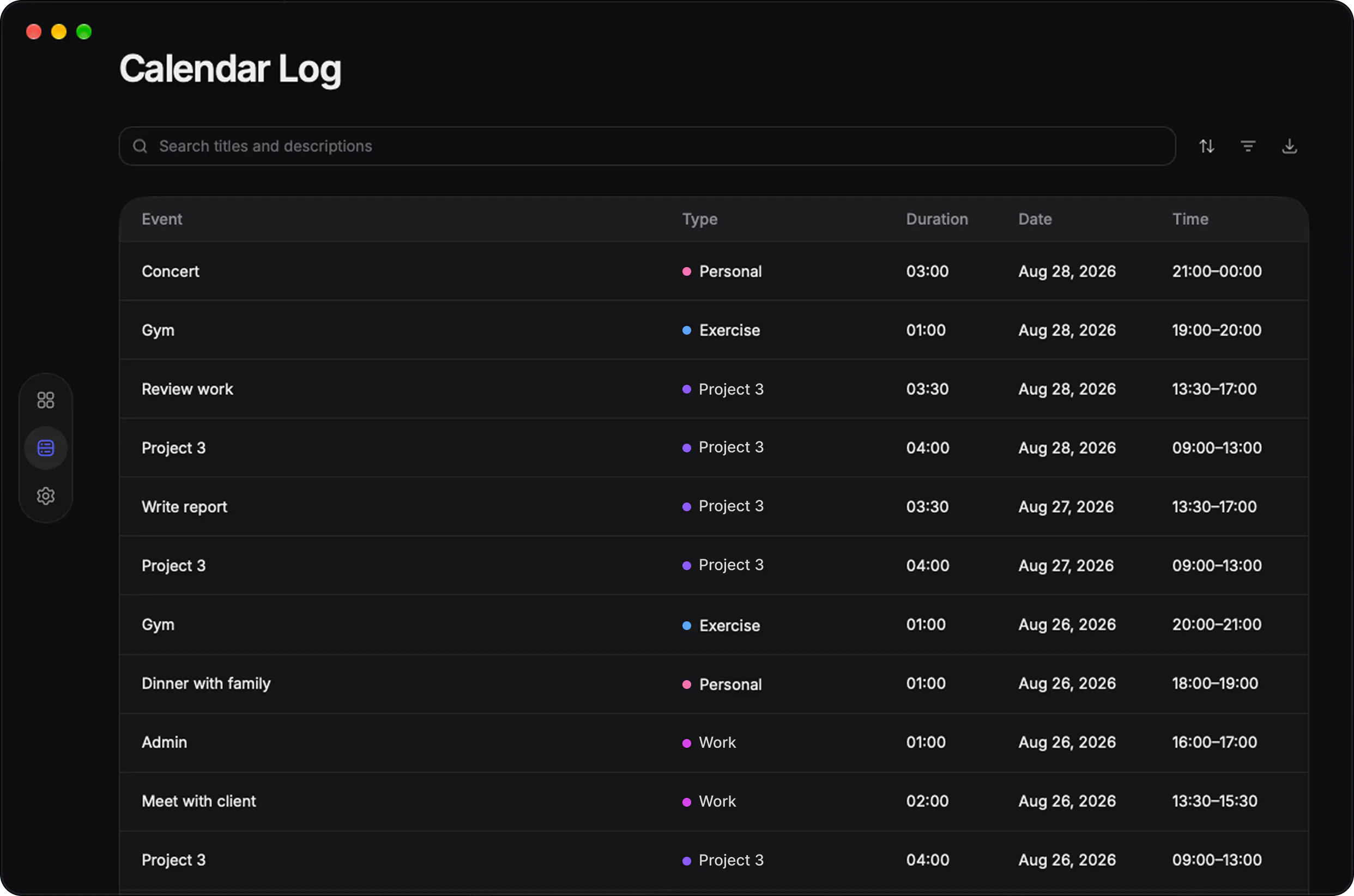The image size is (1354, 896).
Task: Click the 03:00 duration of Concert
Action: 927,271
